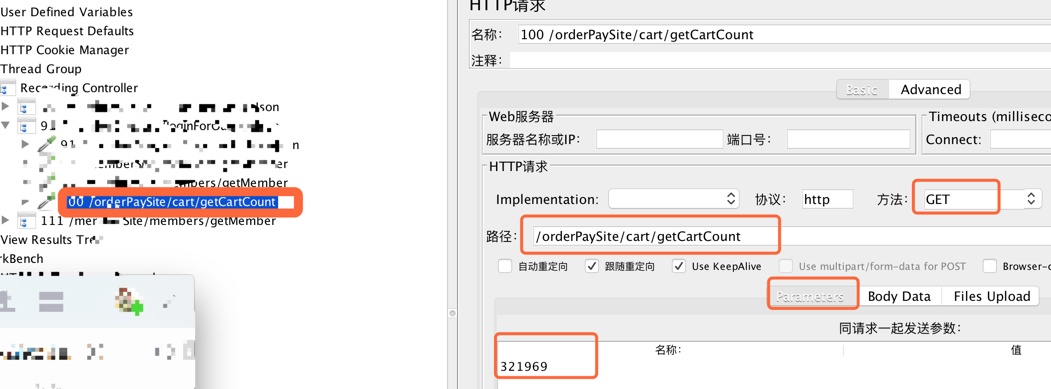This screenshot has height=389, width=1051.
Task: Toggle the 自动重定向 checkbox
Action: pyautogui.click(x=505, y=266)
